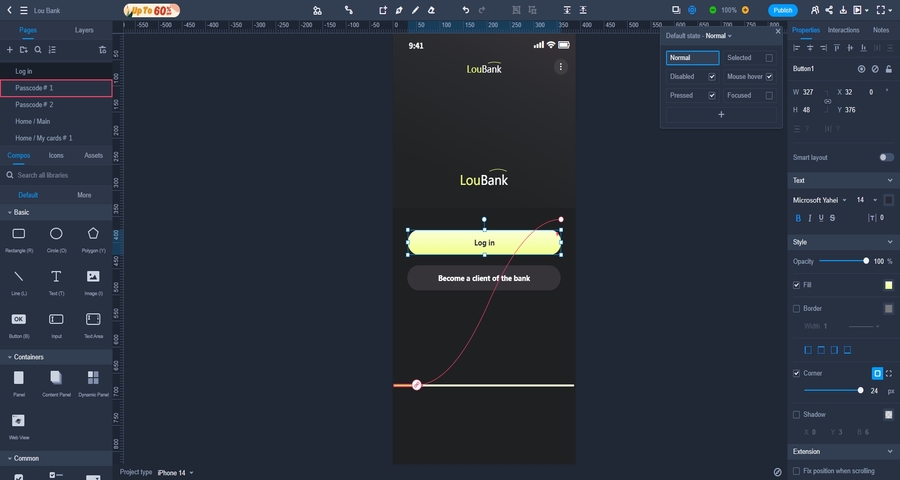Screen dimensions: 900x480
Task: Click the share icon in top bar
Action: (830, 10)
